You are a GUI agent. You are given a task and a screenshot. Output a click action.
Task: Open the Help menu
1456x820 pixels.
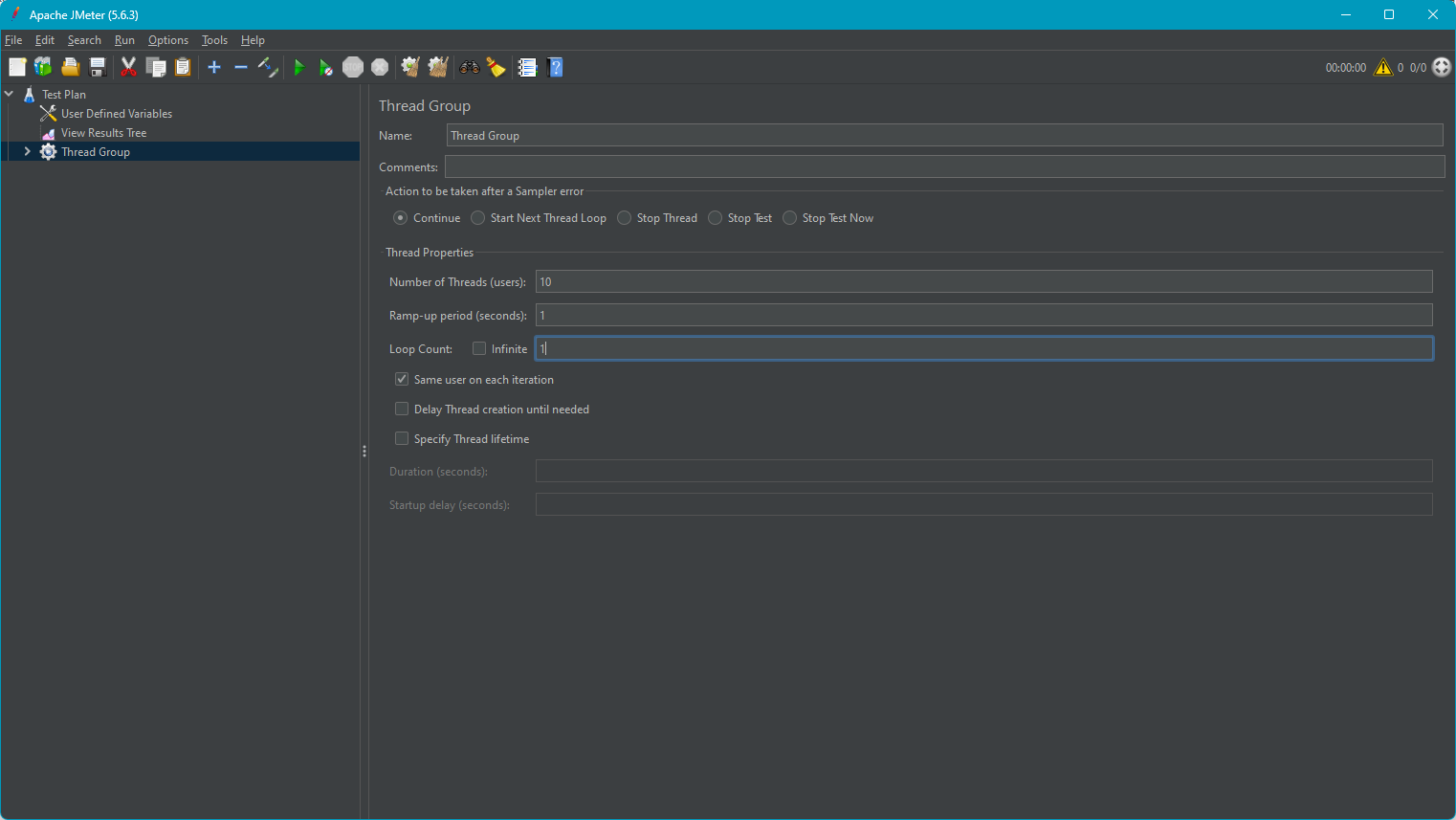(x=253, y=40)
